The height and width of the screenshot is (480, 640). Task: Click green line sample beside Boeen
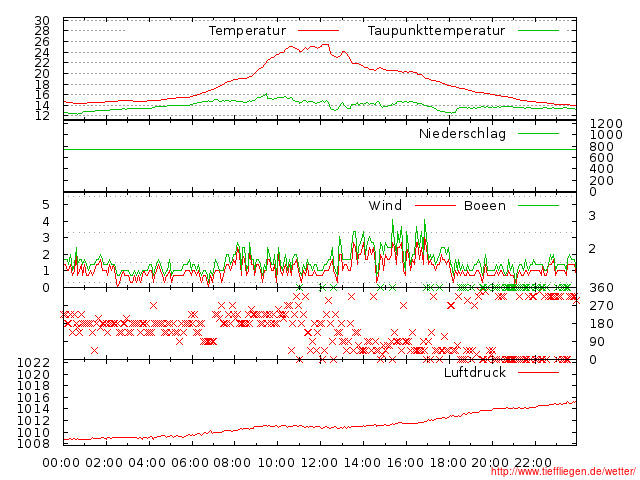538,205
